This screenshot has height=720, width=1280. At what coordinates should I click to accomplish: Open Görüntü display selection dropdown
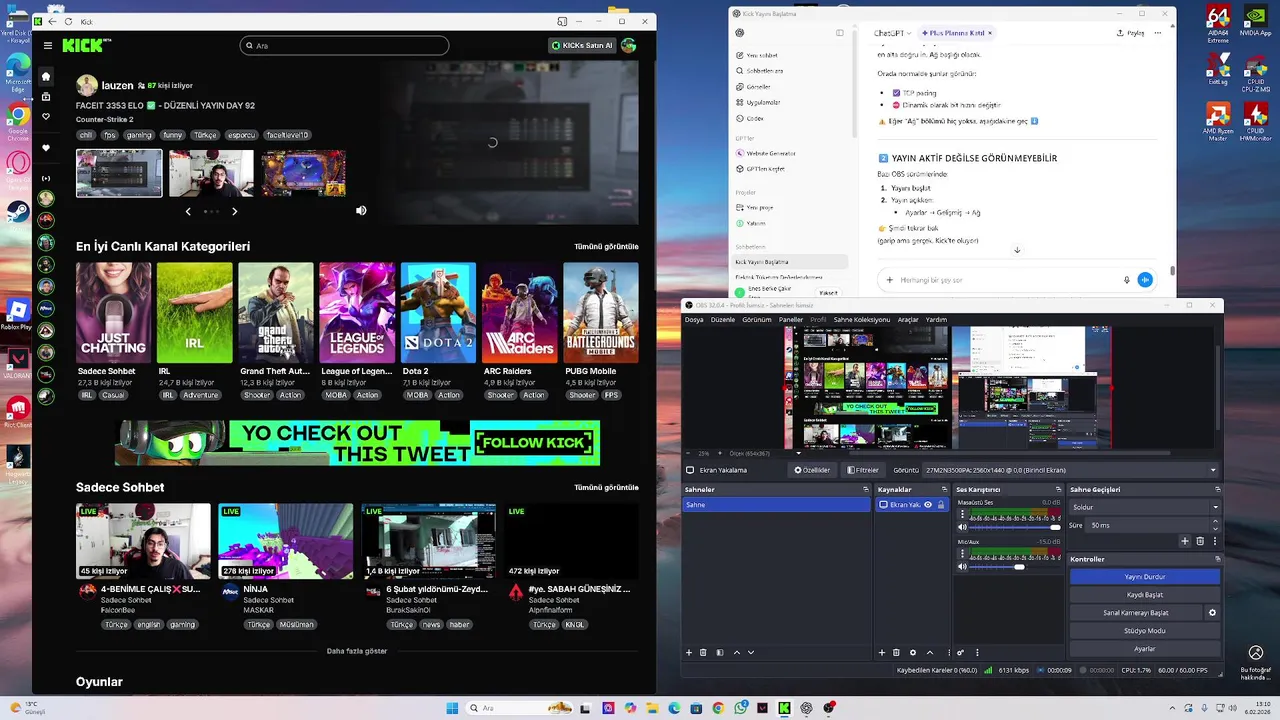point(1071,470)
